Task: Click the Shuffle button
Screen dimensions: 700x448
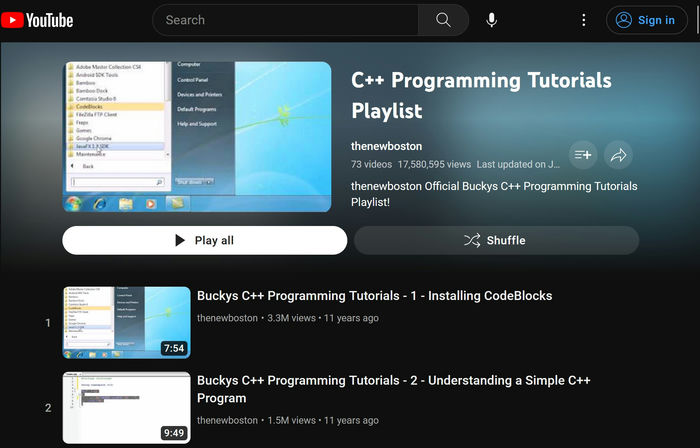Action: [496, 241]
